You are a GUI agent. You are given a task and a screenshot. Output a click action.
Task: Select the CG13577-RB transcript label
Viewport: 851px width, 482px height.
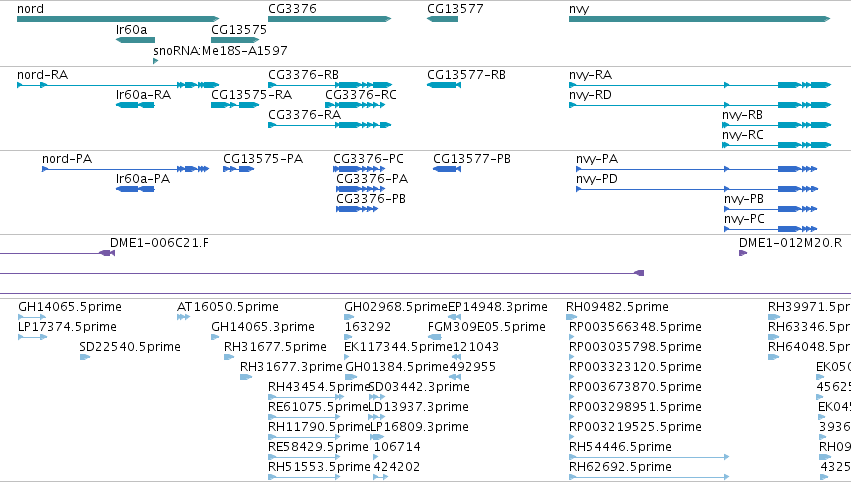466,75
